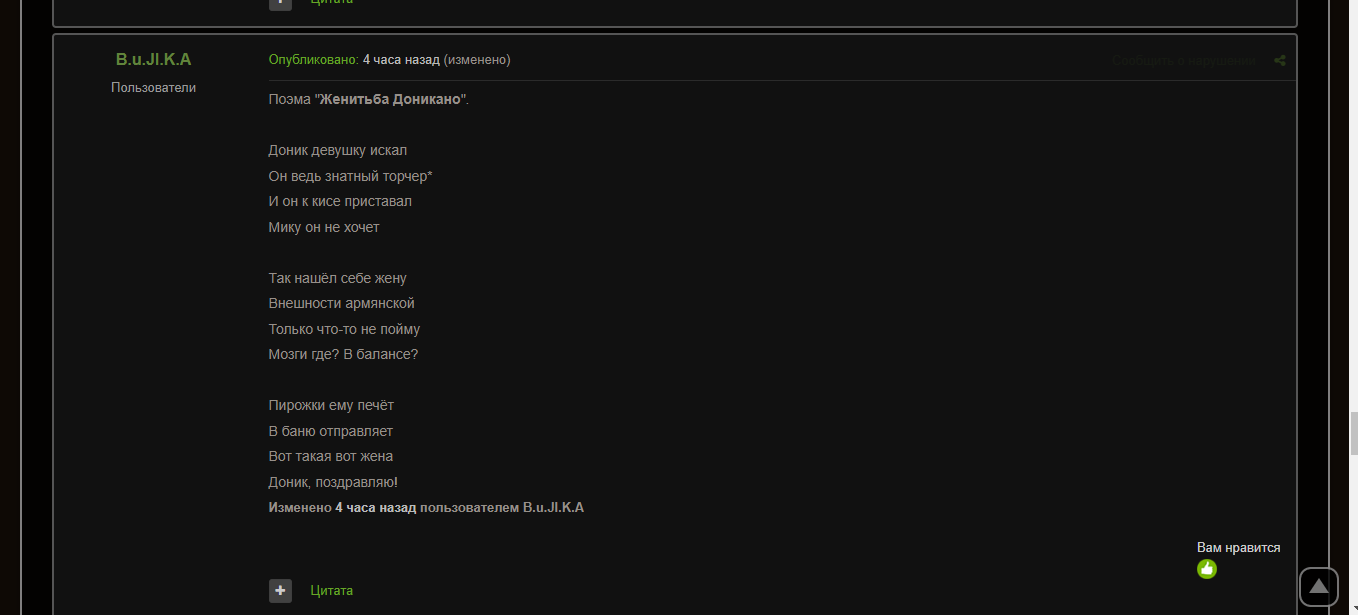The width and height of the screenshot is (1358, 615).
Task: Click the upper Цитата link above the post
Action: click(331, 2)
